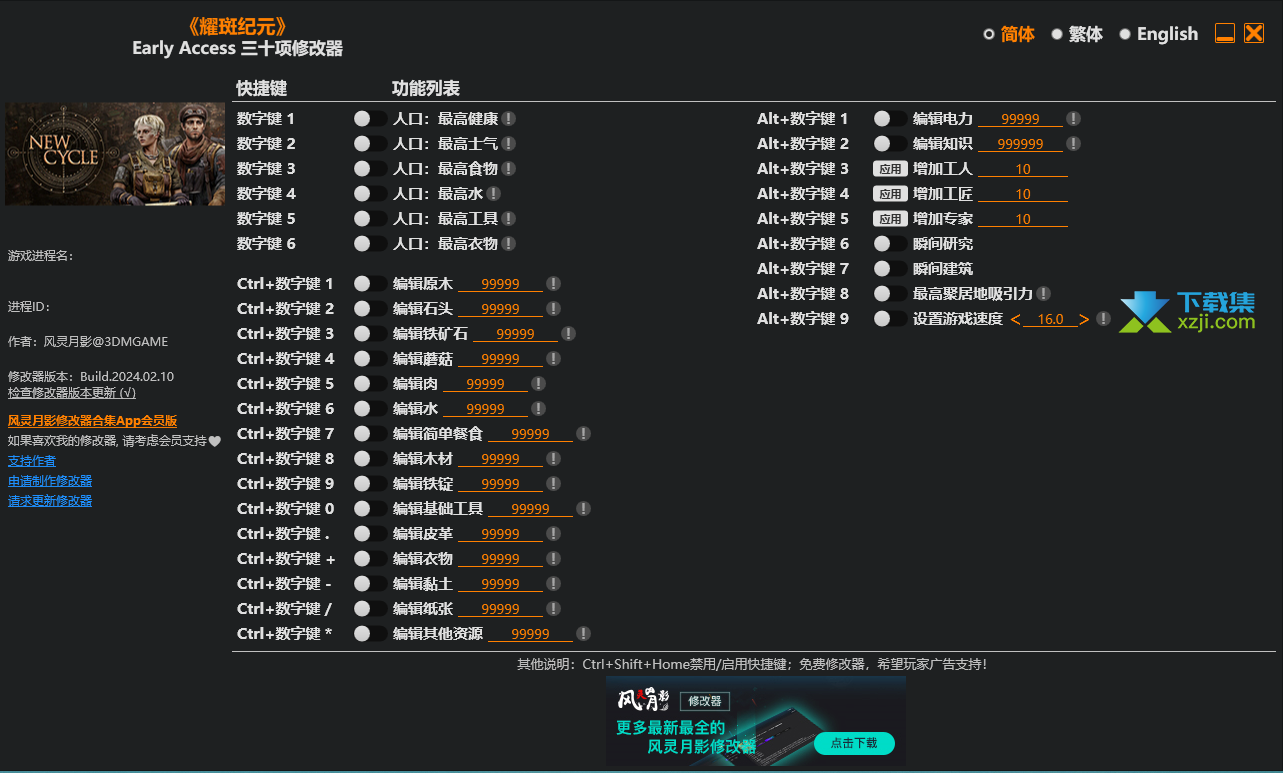Toggle 人口：最高健康 switch
The height and width of the screenshot is (773, 1283).
point(370,118)
